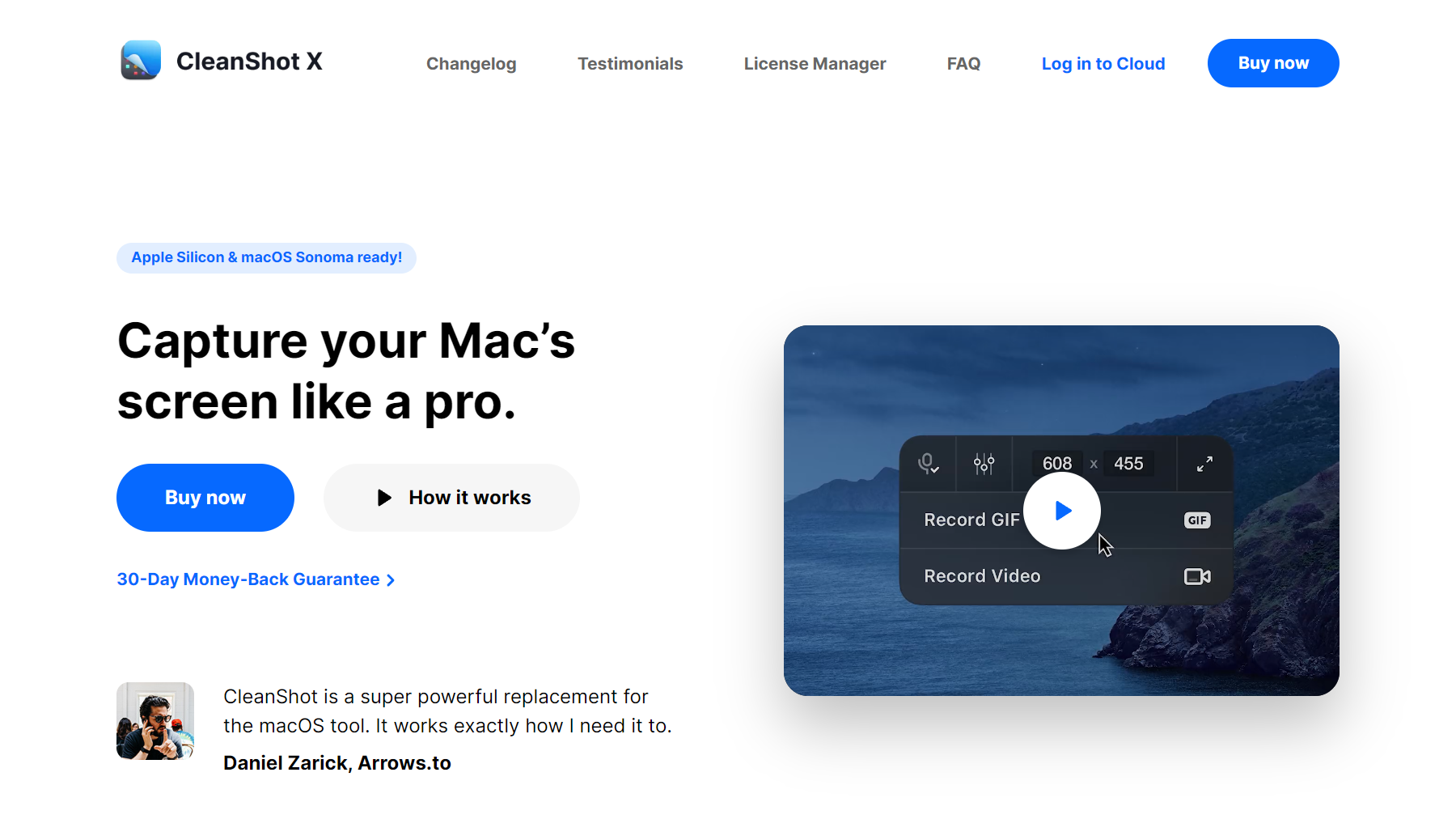Click Daniel Zarick's avatar photo
This screenshot has width=1456, height=819.
(155, 721)
